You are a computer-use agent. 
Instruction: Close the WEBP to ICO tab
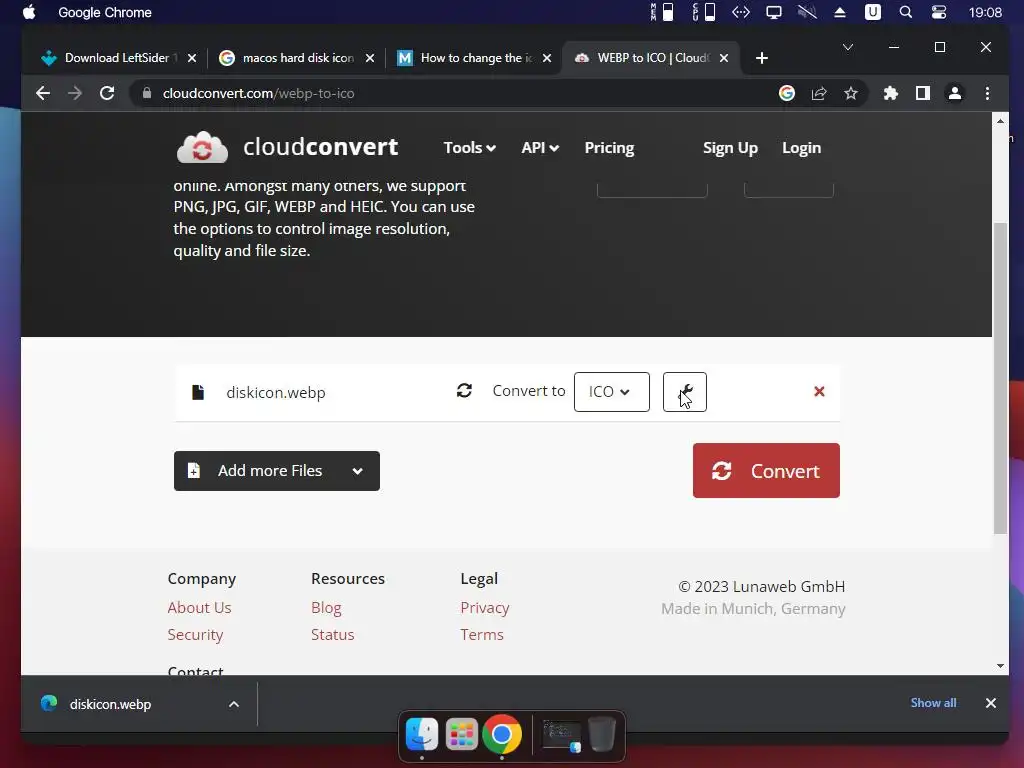click(724, 58)
